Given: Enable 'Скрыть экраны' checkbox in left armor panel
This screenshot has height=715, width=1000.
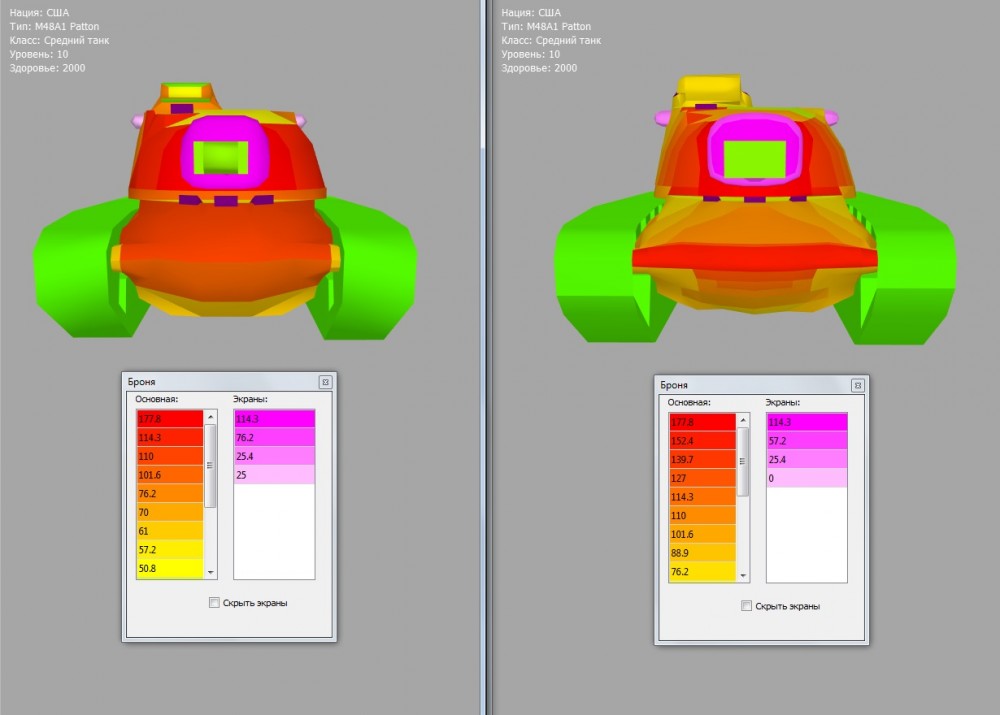Looking at the screenshot, I should click(214, 603).
